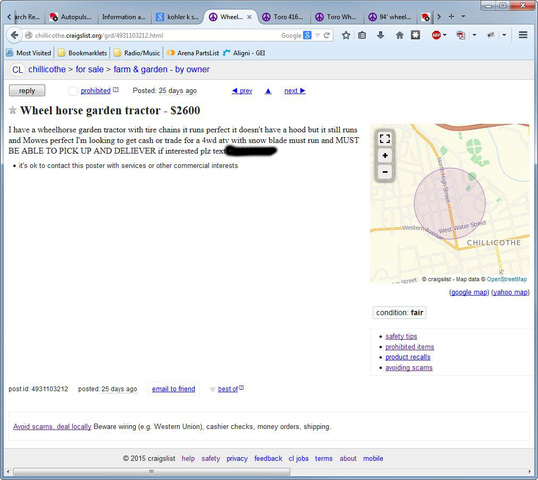Check the flag box beside prohibited

pos(73,91)
